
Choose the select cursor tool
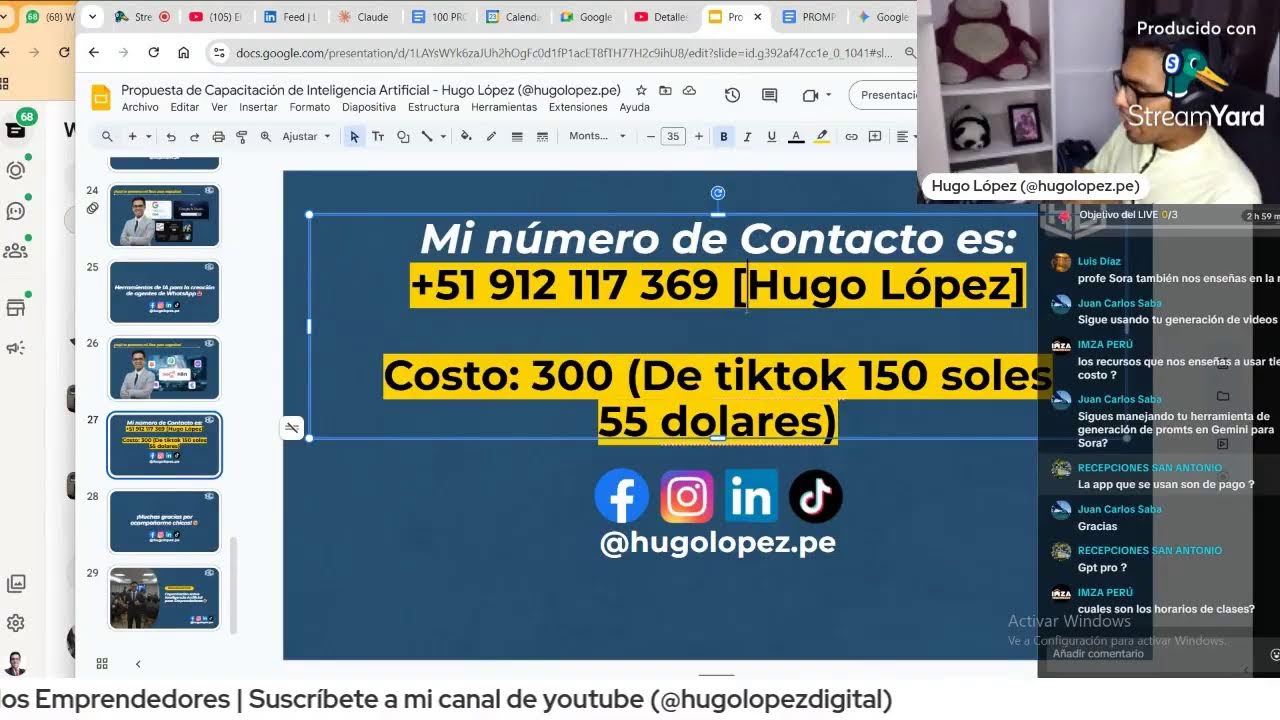pos(354,136)
